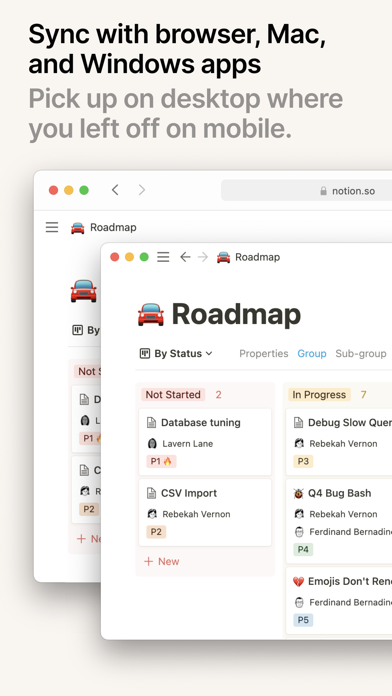The width and height of the screenshot is (392, 696).
Task: Select the Sub-group option
Action: [x=360, y=354]
